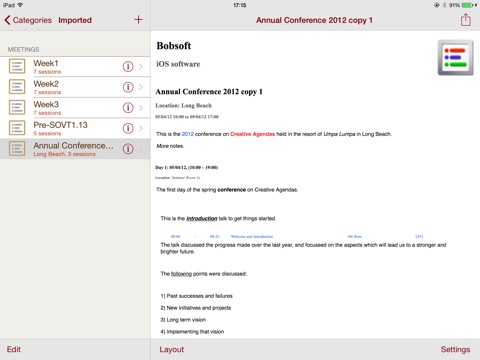Select the Annual Conference agenda list icon
This screenshot has height=360, width=480.
(17, 149)
